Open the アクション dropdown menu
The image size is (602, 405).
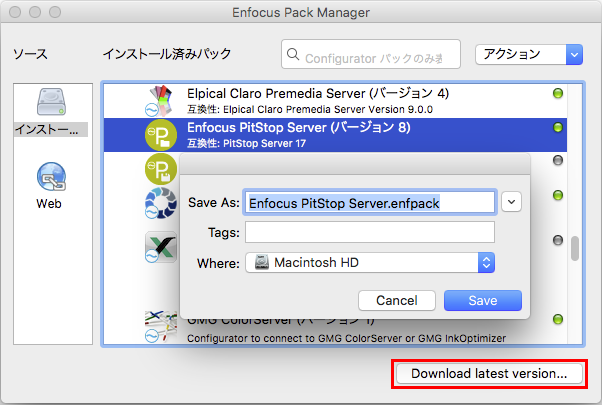529,55
